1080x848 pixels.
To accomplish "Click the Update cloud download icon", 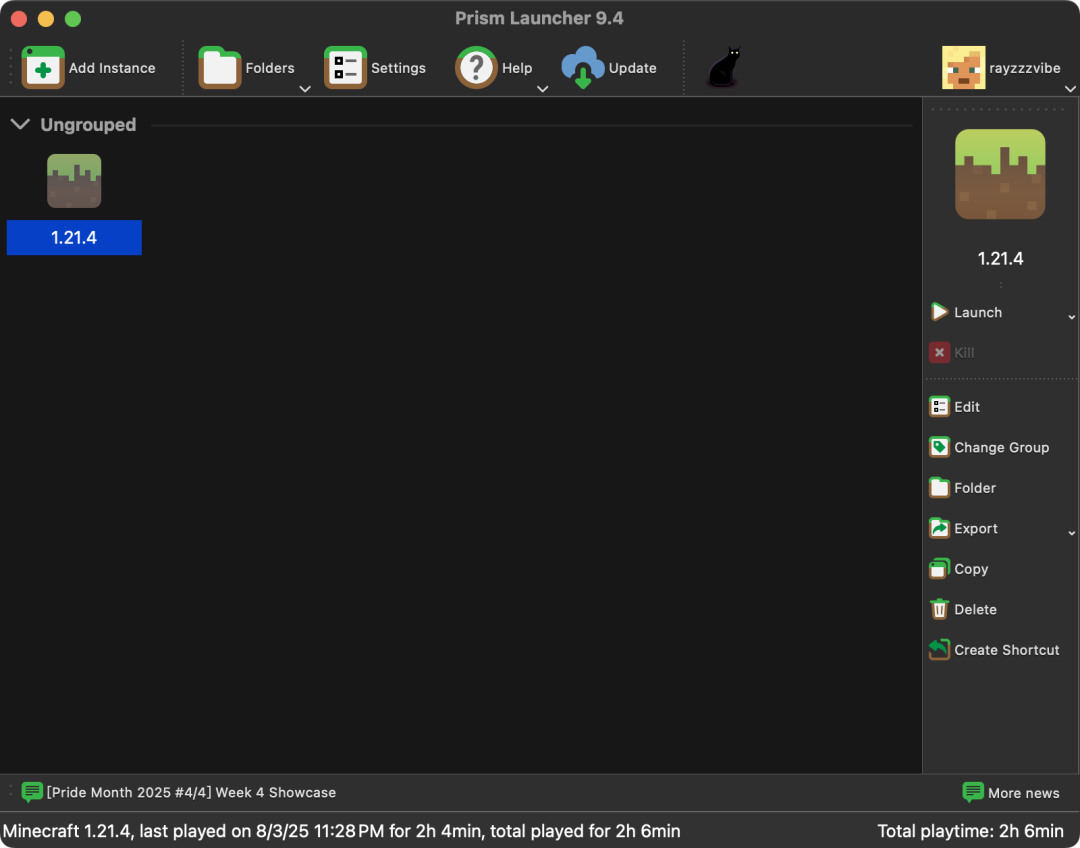I will pos(583,68).
